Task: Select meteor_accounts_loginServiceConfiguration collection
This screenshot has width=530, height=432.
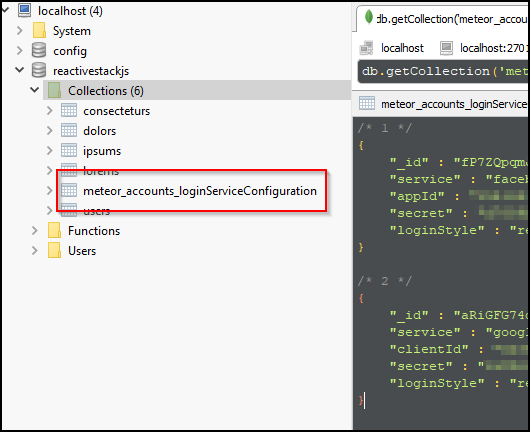Action: pyautogui.click(x=200, y=191)
